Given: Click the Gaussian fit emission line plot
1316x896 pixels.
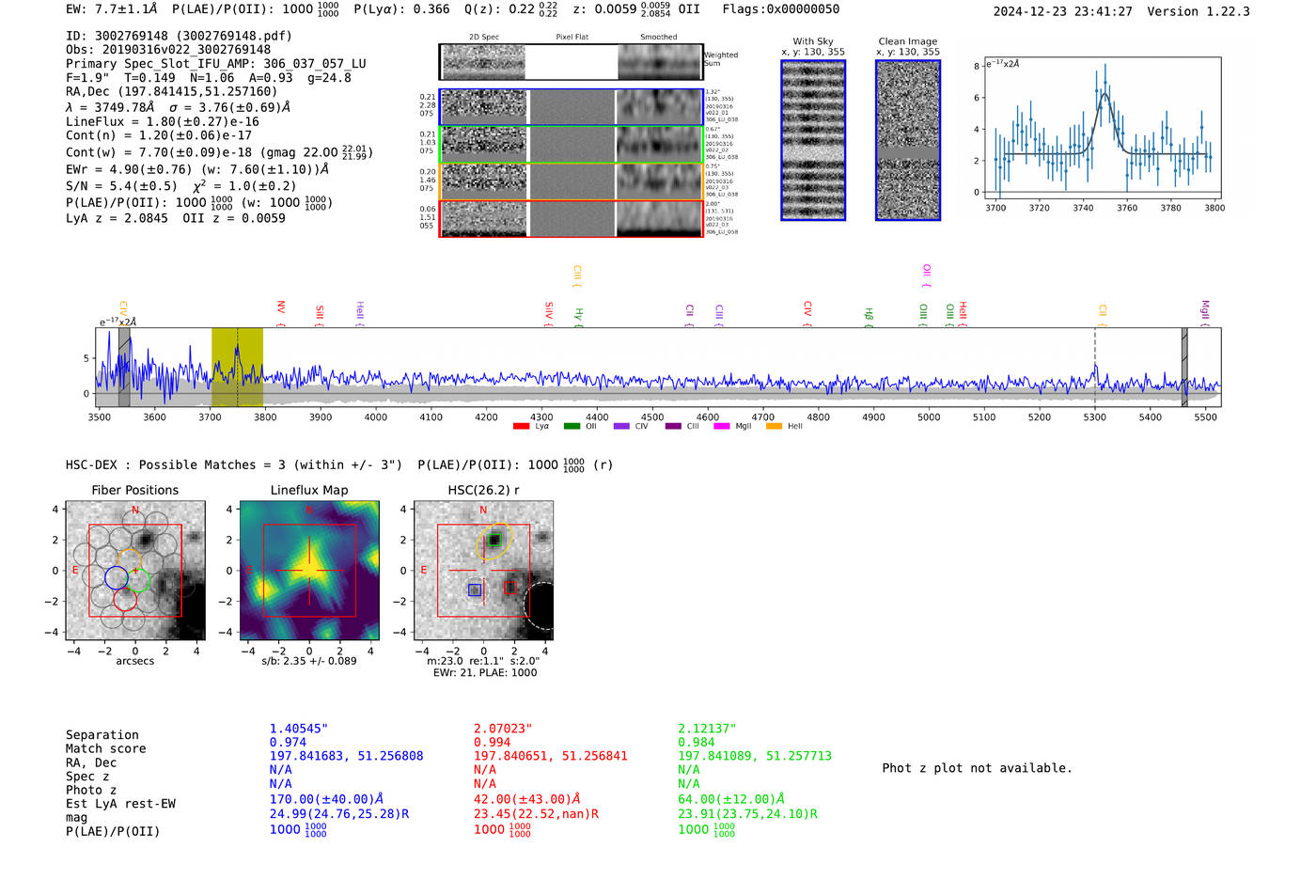Looking at the screenshot, I should 1102,129.
